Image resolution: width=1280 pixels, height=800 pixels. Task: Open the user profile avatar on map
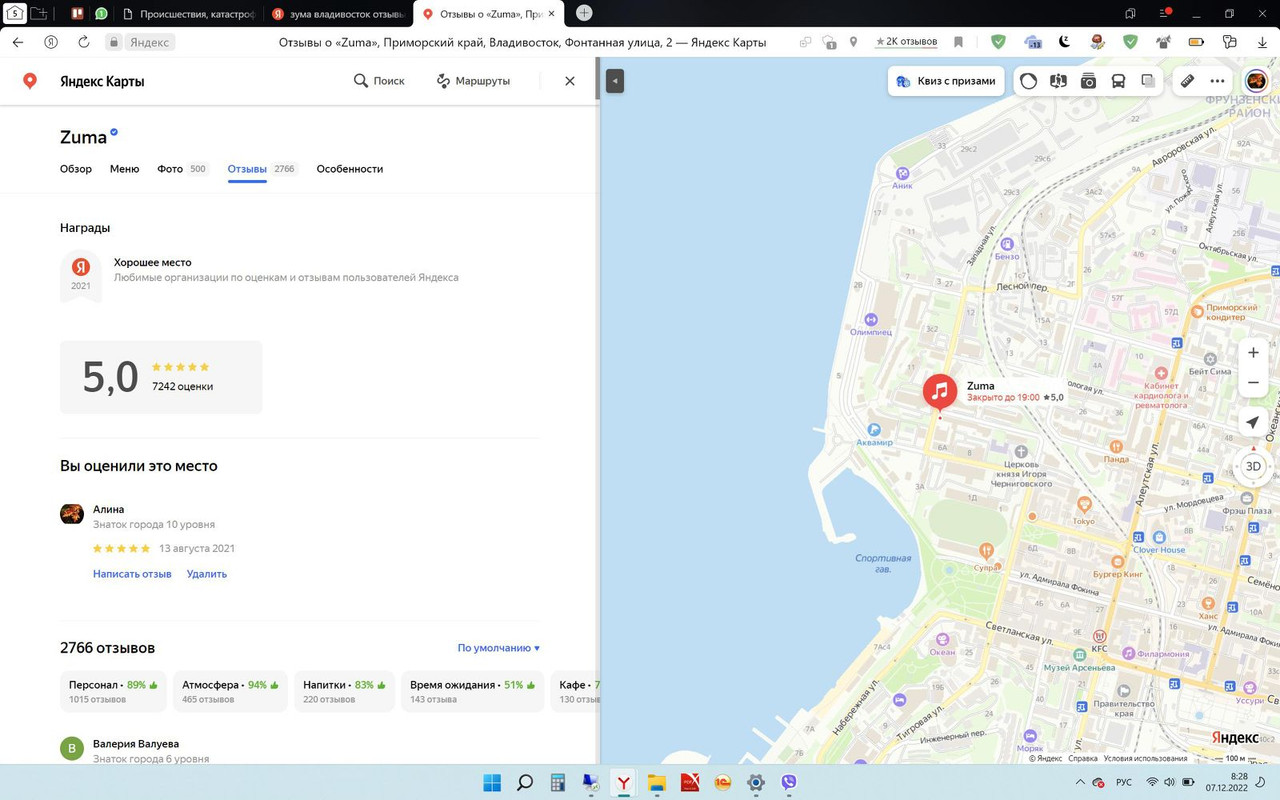pos(1256,81)
